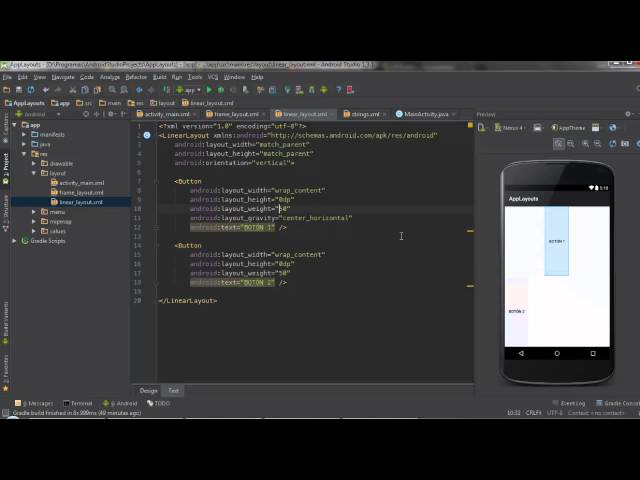Open the SDK Manager toolbar icon
This screenshot has height=480, width=640.
coord(312,90)
